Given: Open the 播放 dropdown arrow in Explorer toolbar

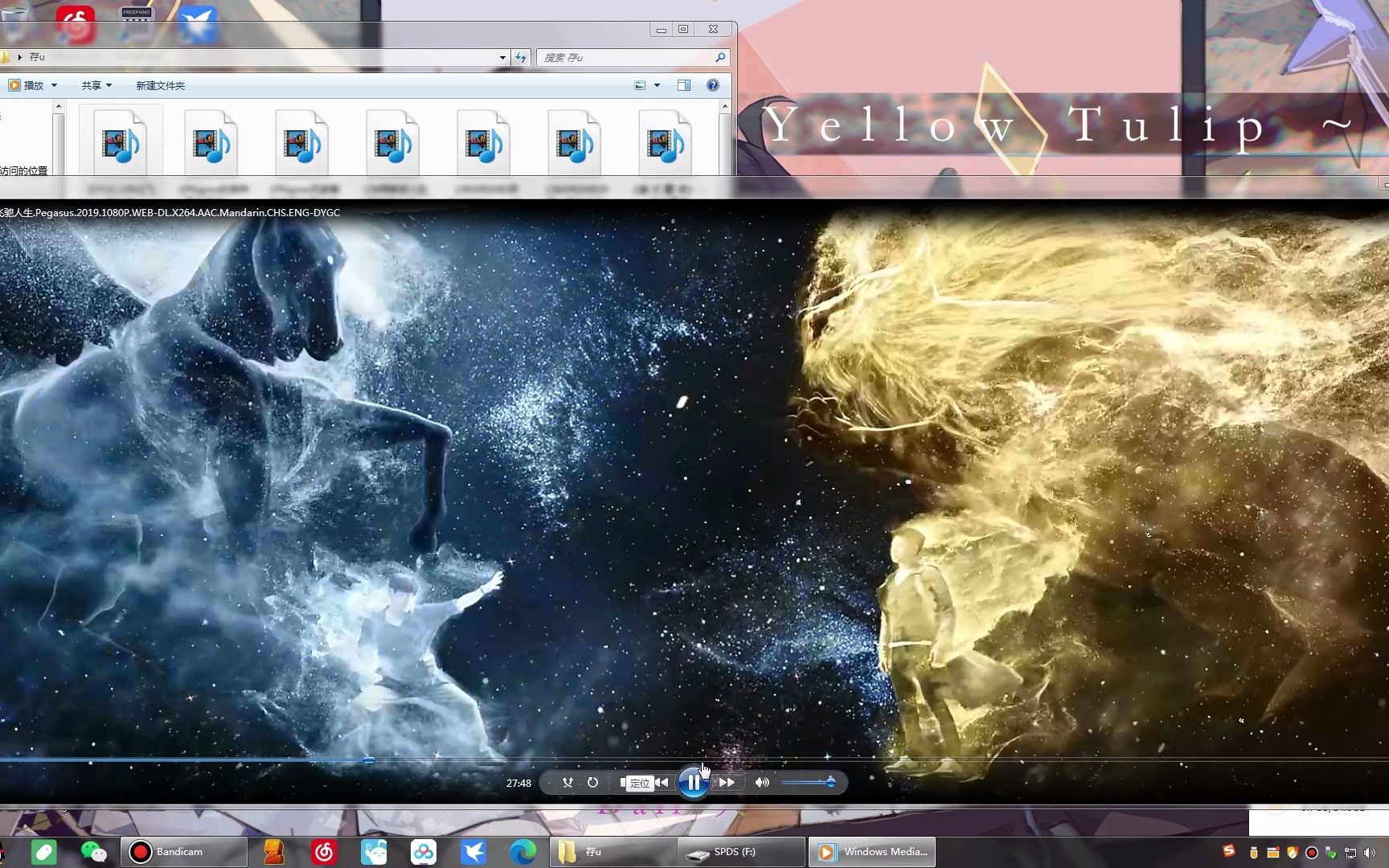Looking at the screenshot, I should (x=55, y=85).
